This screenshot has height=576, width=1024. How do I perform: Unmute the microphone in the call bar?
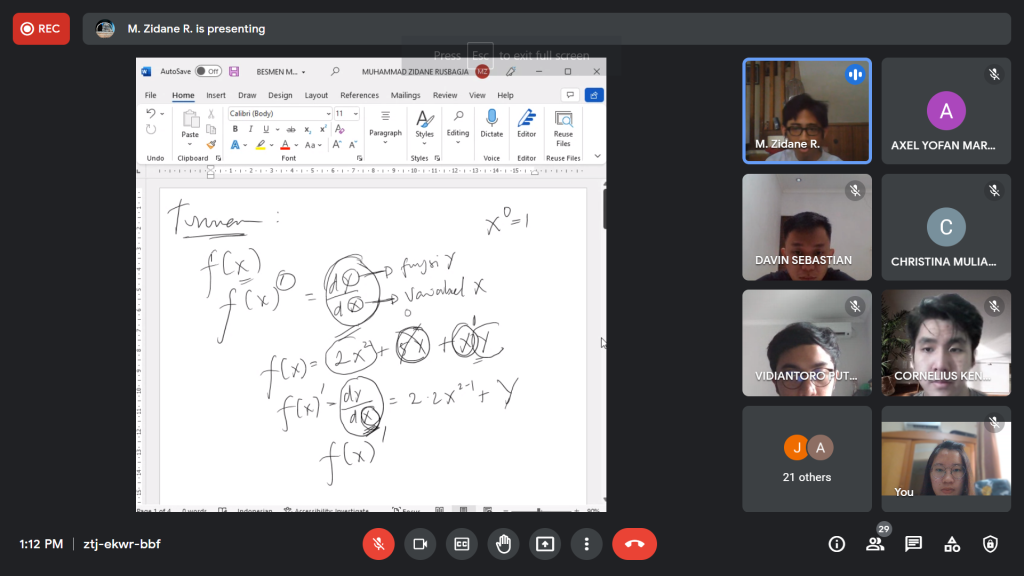378,544
